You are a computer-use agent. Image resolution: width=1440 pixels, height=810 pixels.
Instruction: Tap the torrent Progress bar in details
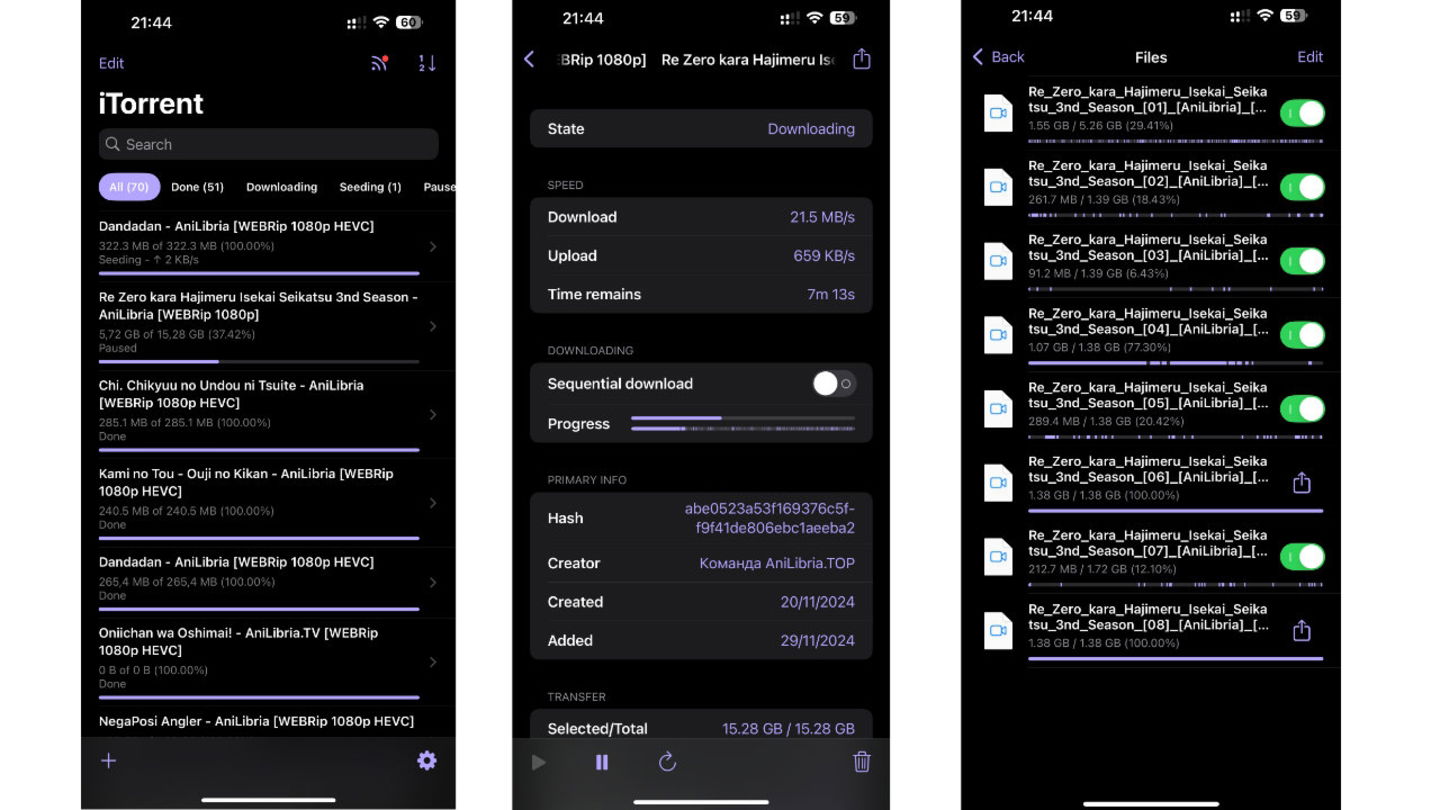click(x=743, y=423)
